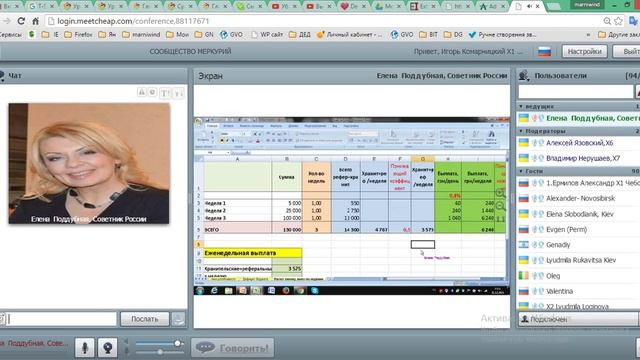Click the Windows Start orb in shared screen
Image resolution: width=640 pixels, height=360 pixels.
200,290
